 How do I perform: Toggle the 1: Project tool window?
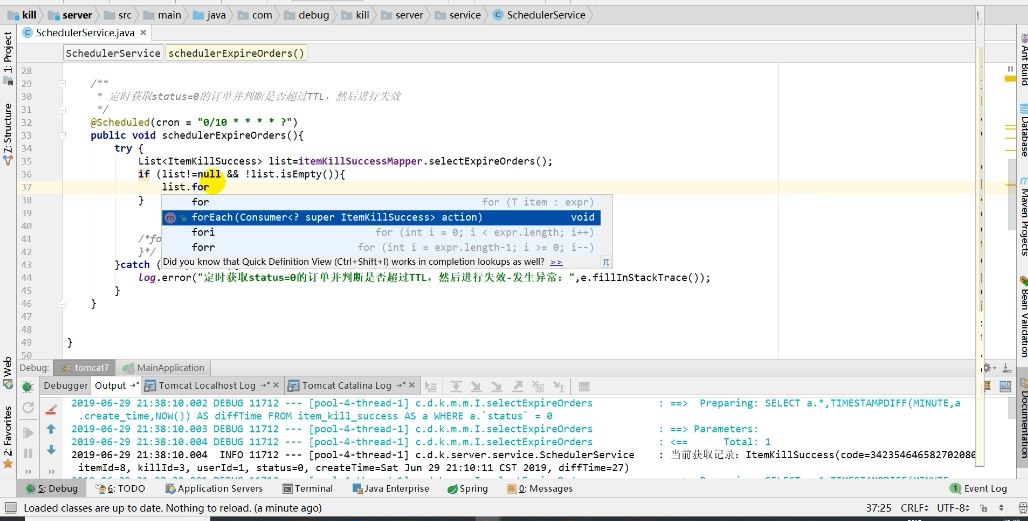[7, 58]
